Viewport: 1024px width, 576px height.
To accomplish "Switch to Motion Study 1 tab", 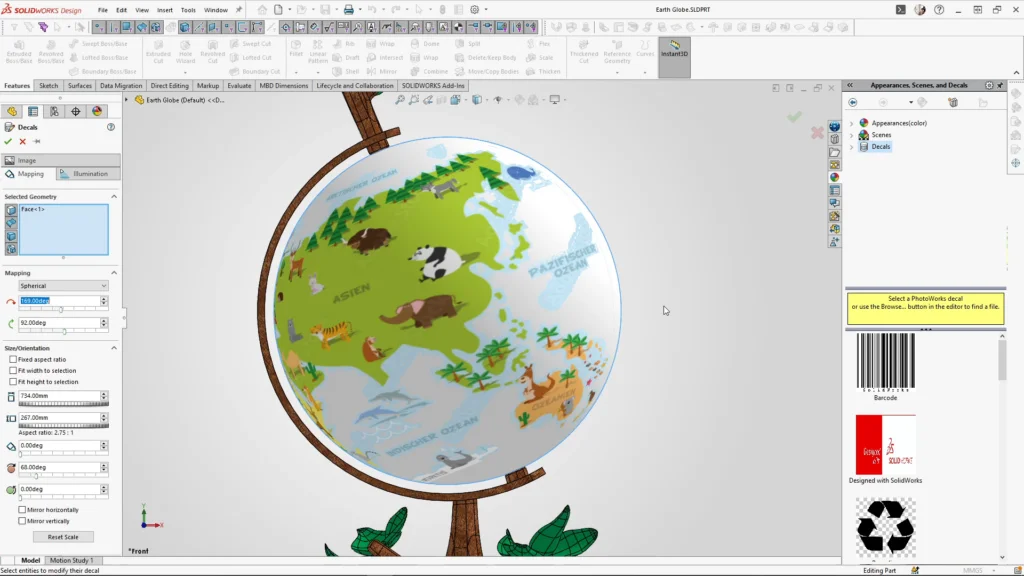I will pyautogui.click(x=71, y=560).
